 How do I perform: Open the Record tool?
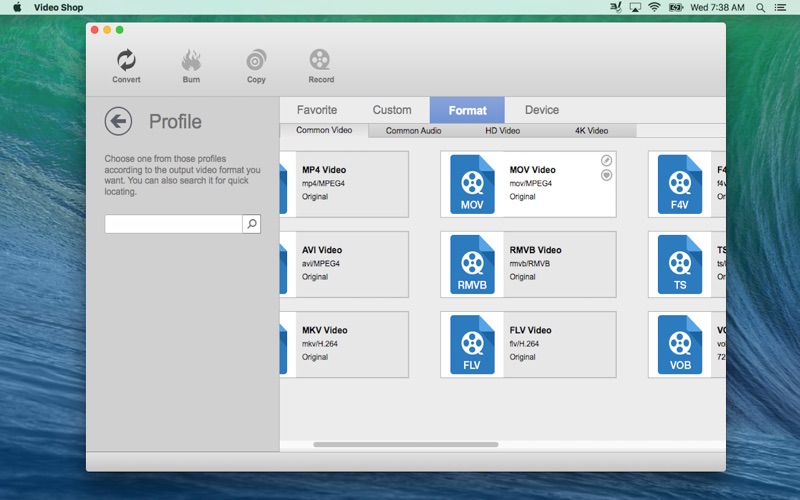321,66
